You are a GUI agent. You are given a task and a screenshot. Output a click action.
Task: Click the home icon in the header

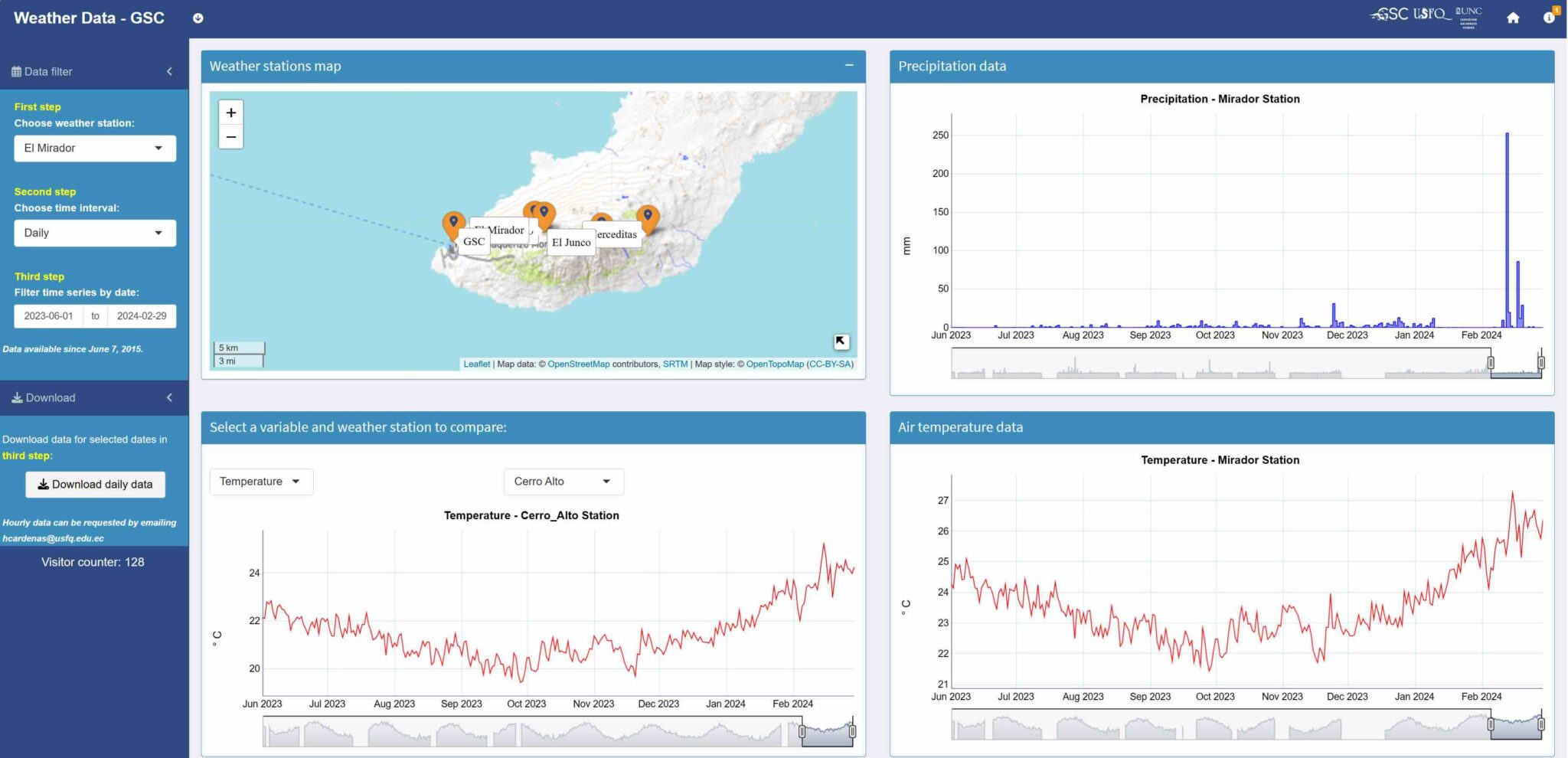[x=1514, y=17]
